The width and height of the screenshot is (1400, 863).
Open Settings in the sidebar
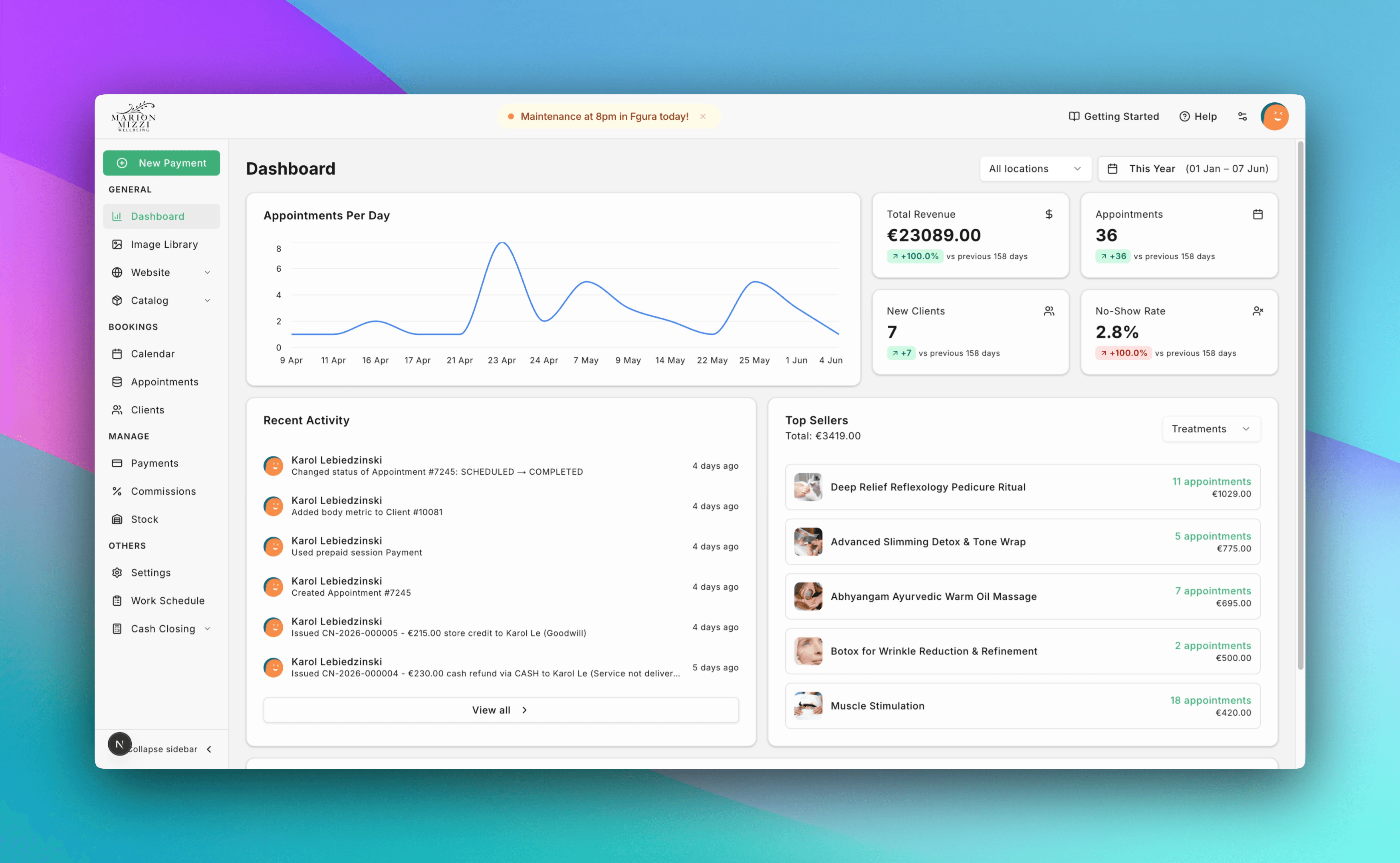161,573
